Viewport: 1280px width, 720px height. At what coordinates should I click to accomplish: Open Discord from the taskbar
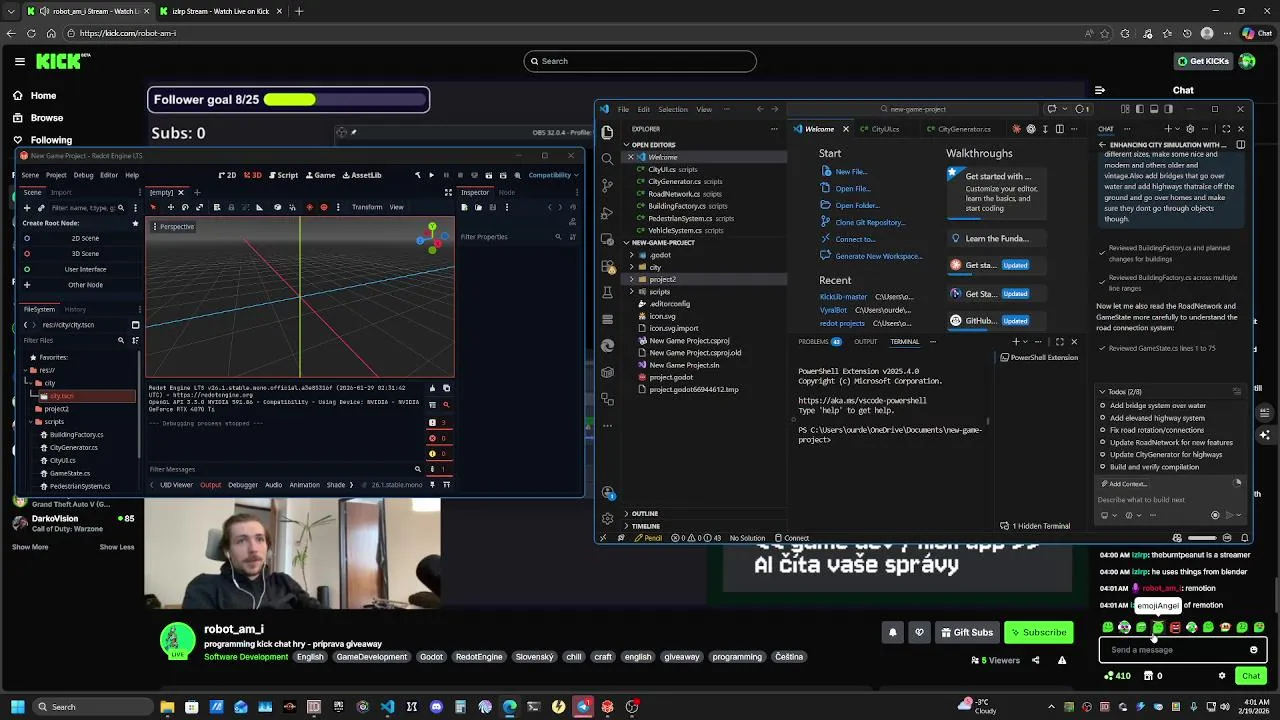(436, 707)
